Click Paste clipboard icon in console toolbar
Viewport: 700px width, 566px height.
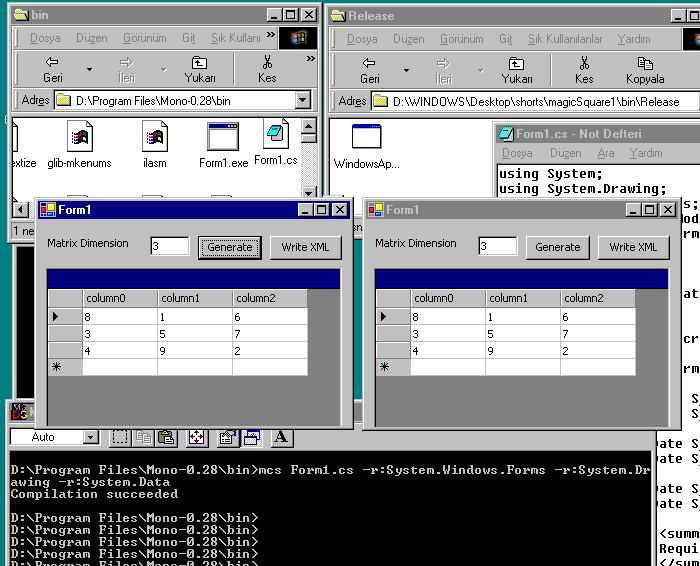pos(166,437)
